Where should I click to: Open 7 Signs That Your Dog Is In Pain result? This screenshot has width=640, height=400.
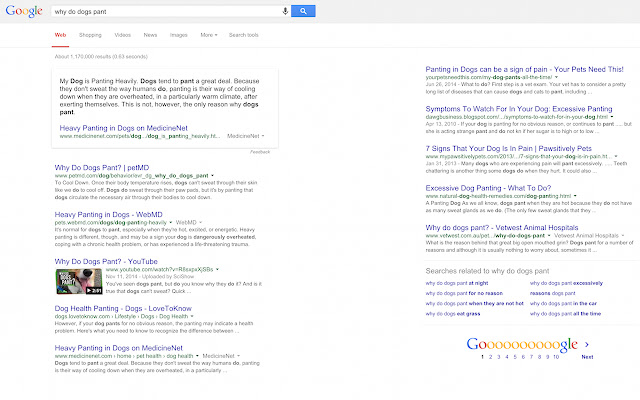click(509, 149)
